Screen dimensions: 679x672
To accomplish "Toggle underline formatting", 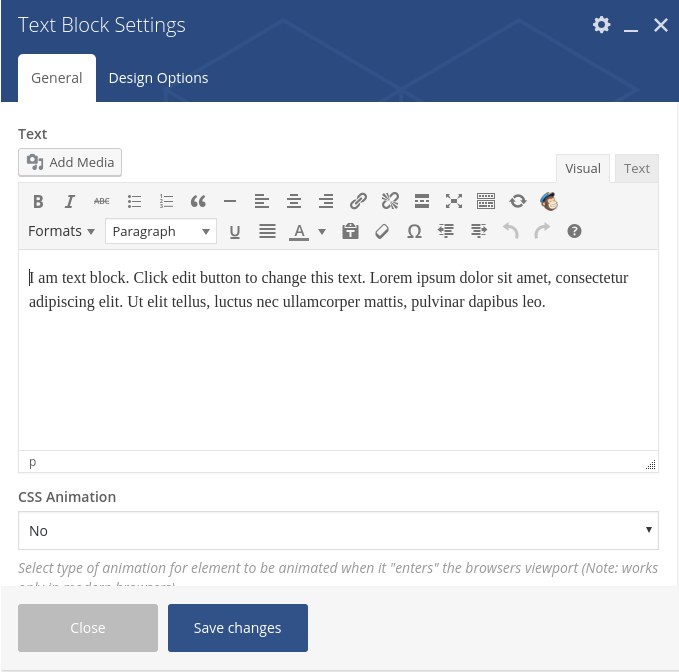I will click(235, 231).
